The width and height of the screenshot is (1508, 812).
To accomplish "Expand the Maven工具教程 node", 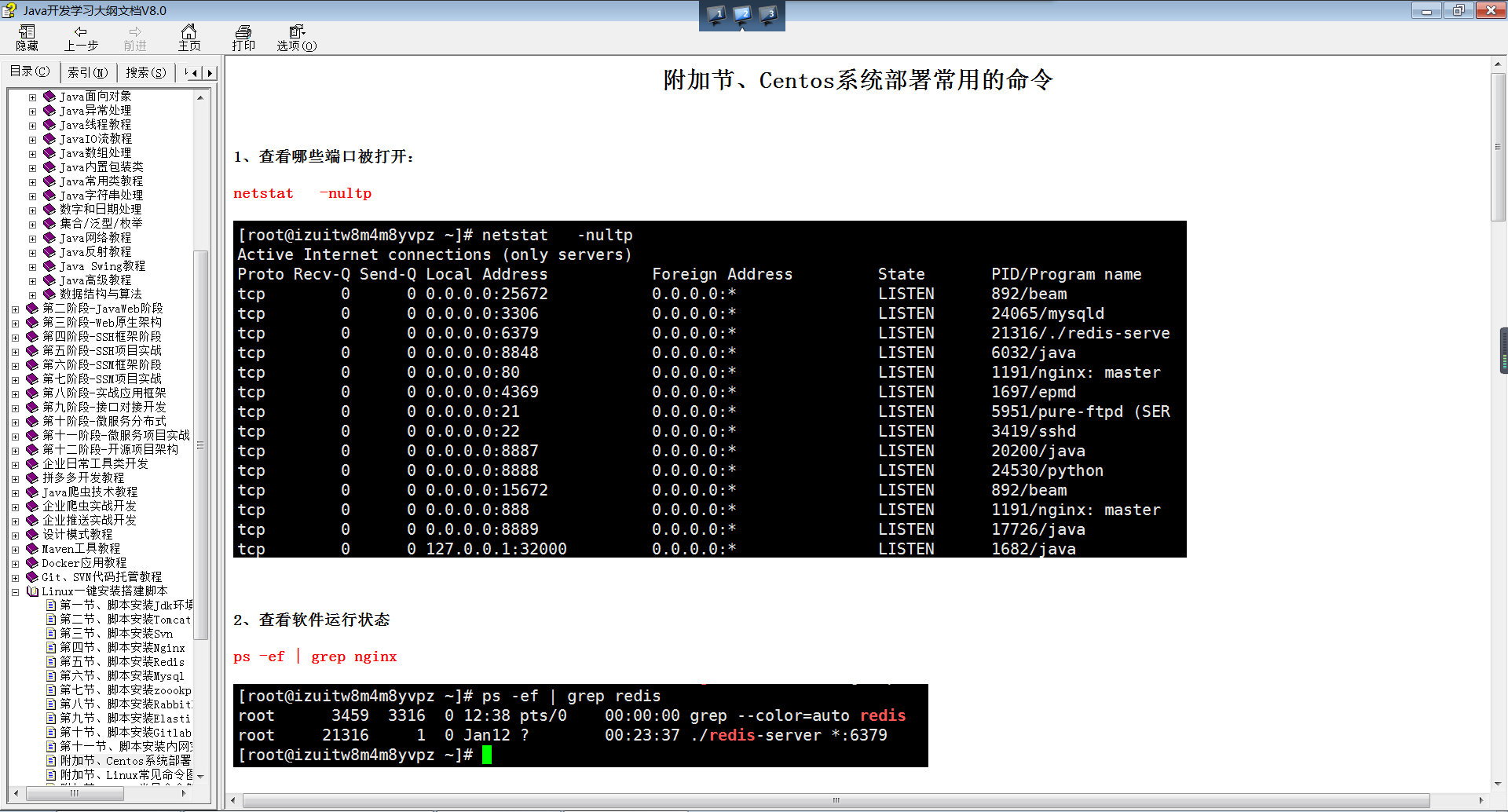I will pos(15,550).
